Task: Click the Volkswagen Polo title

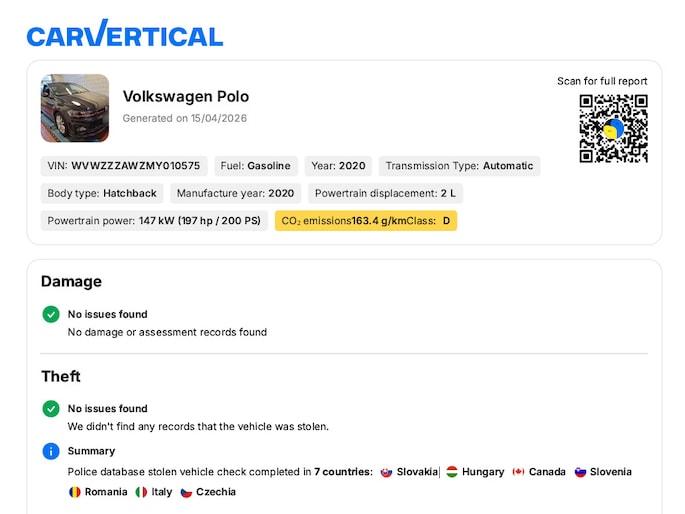Action: (x=186, y=96)
